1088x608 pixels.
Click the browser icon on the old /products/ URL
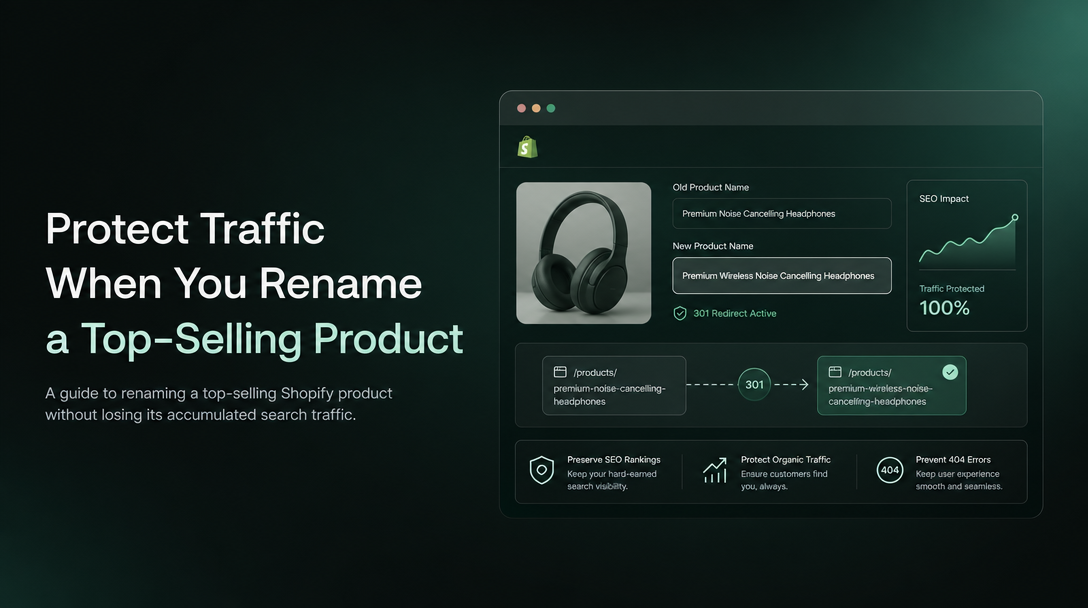[560, 372]
